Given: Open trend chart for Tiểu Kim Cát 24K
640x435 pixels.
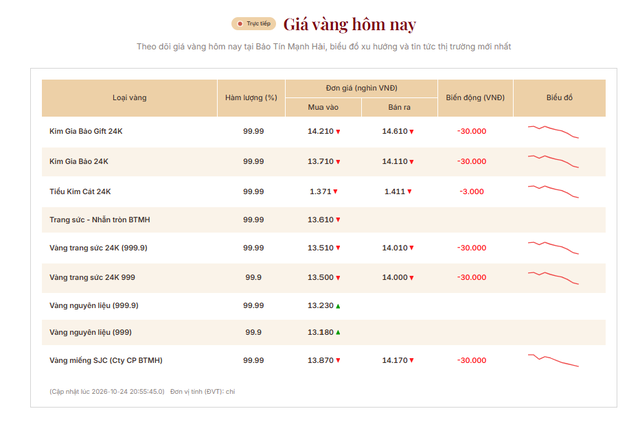Looking at the screenshot, I should (x=553, y=192).
